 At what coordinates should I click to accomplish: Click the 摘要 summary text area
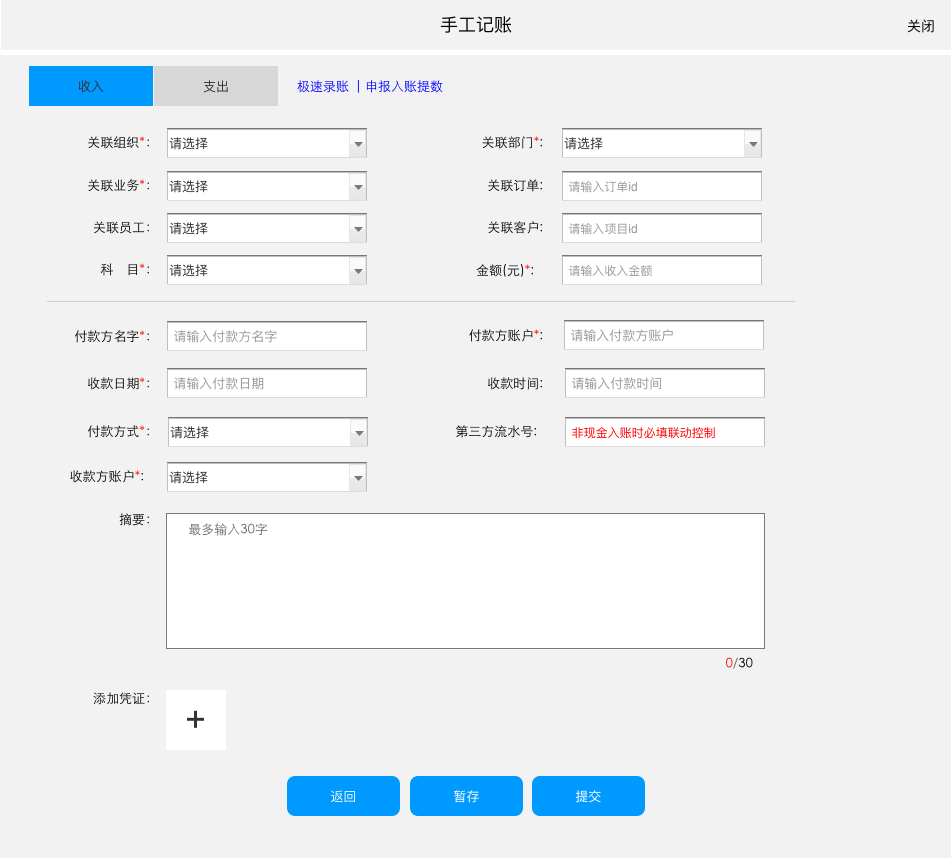click(x=465, y=580)
